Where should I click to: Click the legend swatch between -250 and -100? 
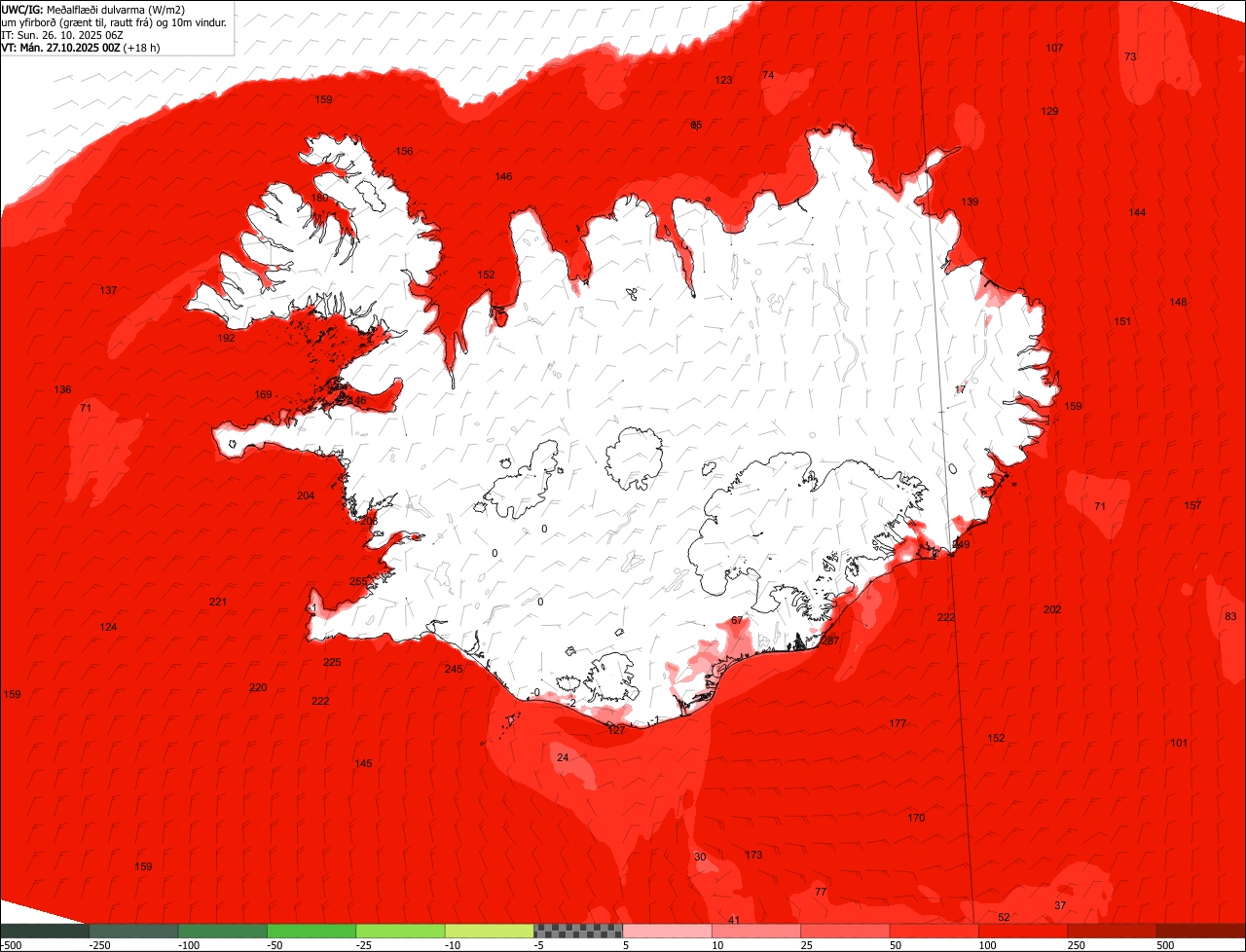[134, 931]
